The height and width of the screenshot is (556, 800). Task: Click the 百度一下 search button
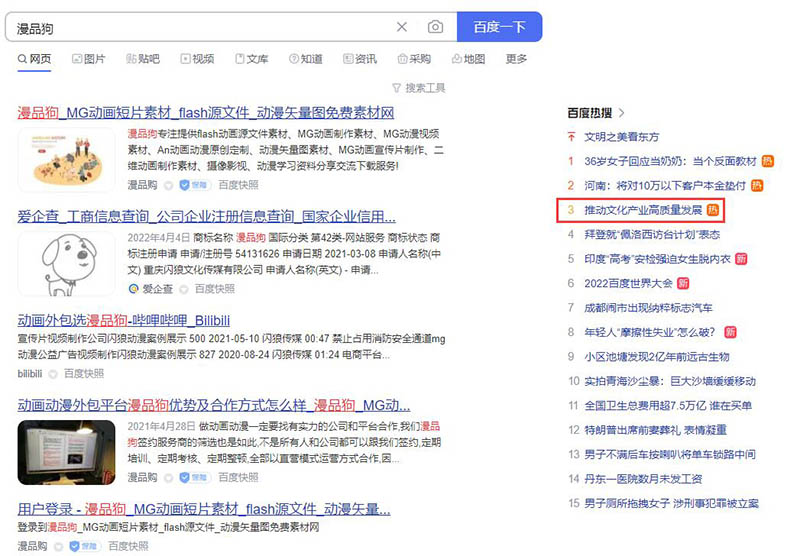click(499, 27)
